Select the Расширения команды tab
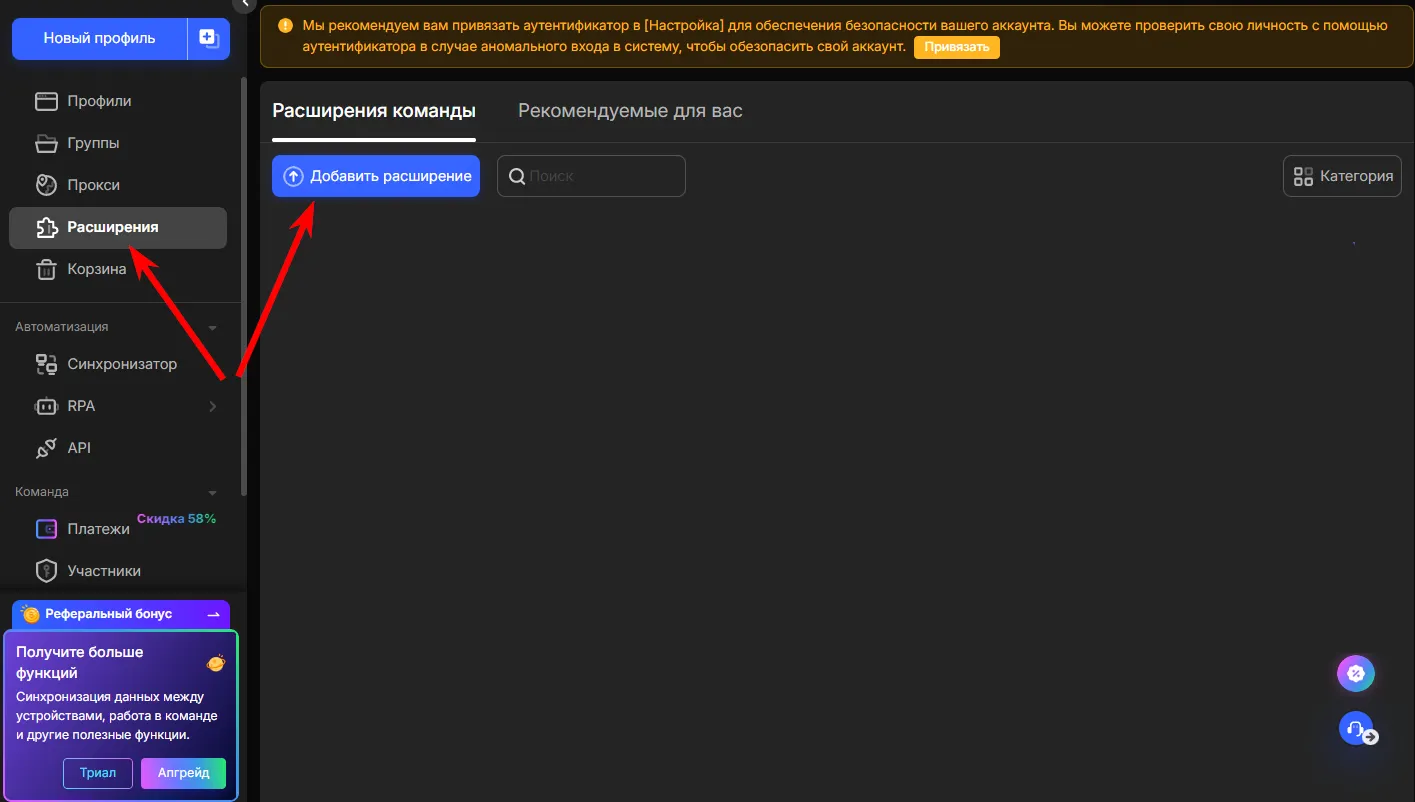Screen dimensions: 1415x802 [x=374, y=111]
